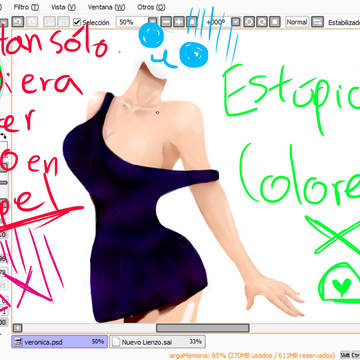Image resolution: width=360 pixels, height=360 pixels.
Task: Click the reset rotation icon
Action: tap(275, 22)
